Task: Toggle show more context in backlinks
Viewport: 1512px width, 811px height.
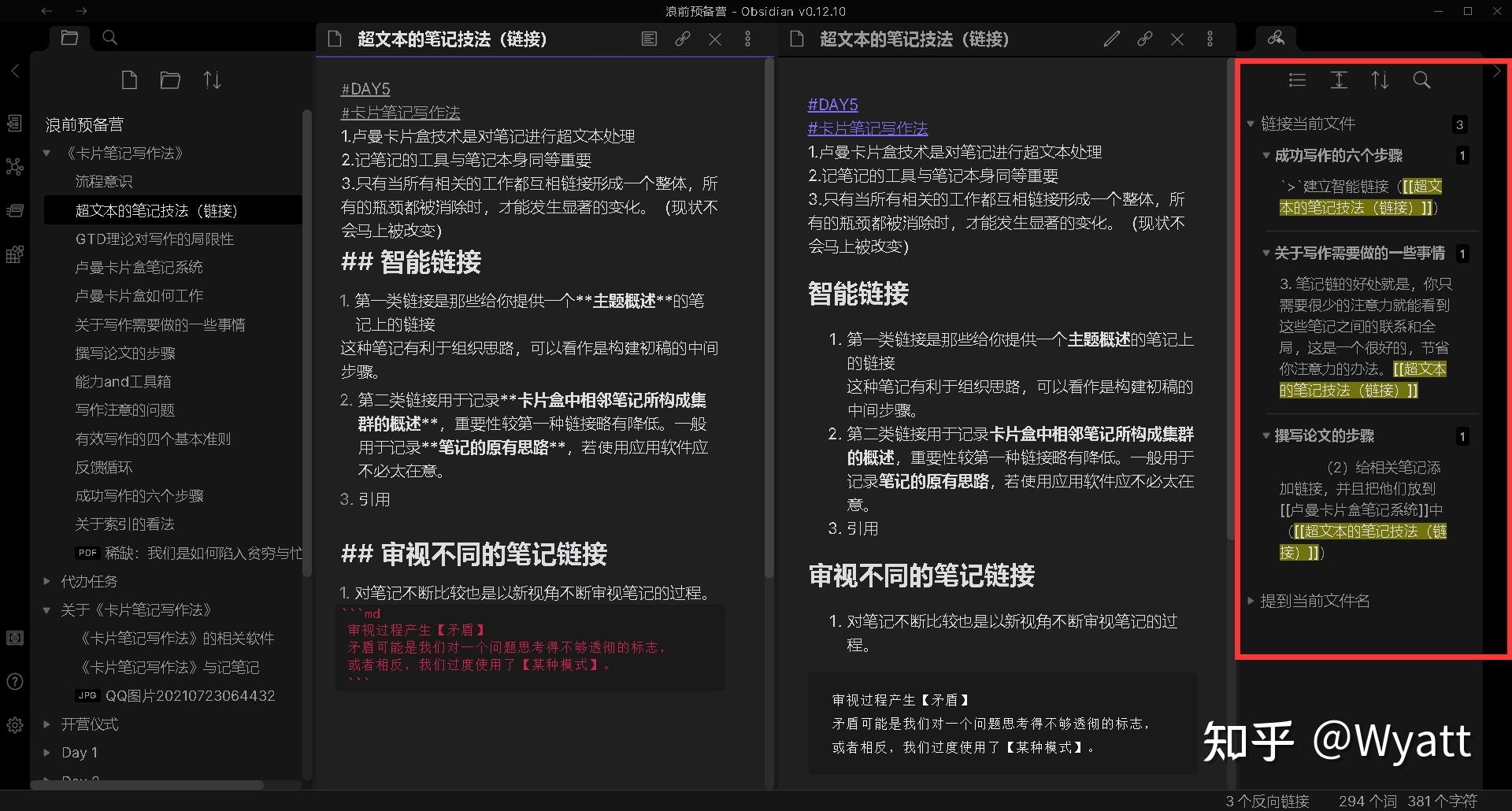Action: (x=1339, y=80)
